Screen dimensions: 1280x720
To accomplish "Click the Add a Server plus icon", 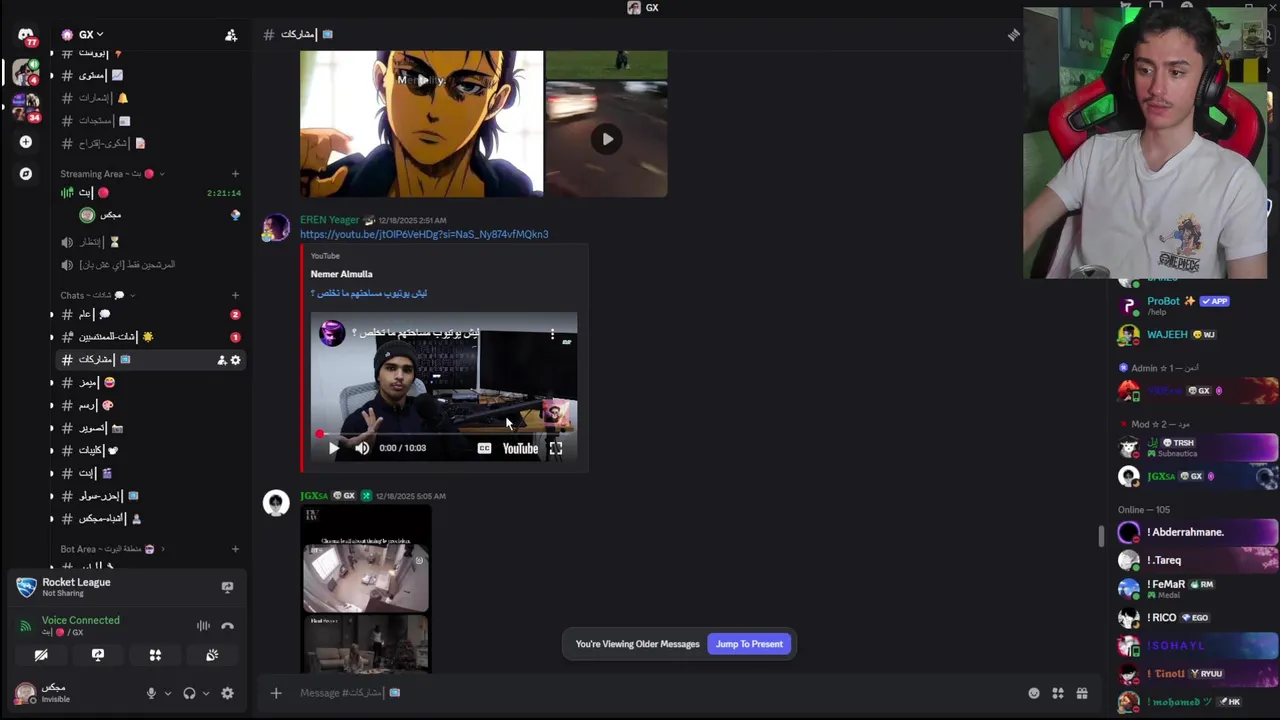I will click(26, 142).
